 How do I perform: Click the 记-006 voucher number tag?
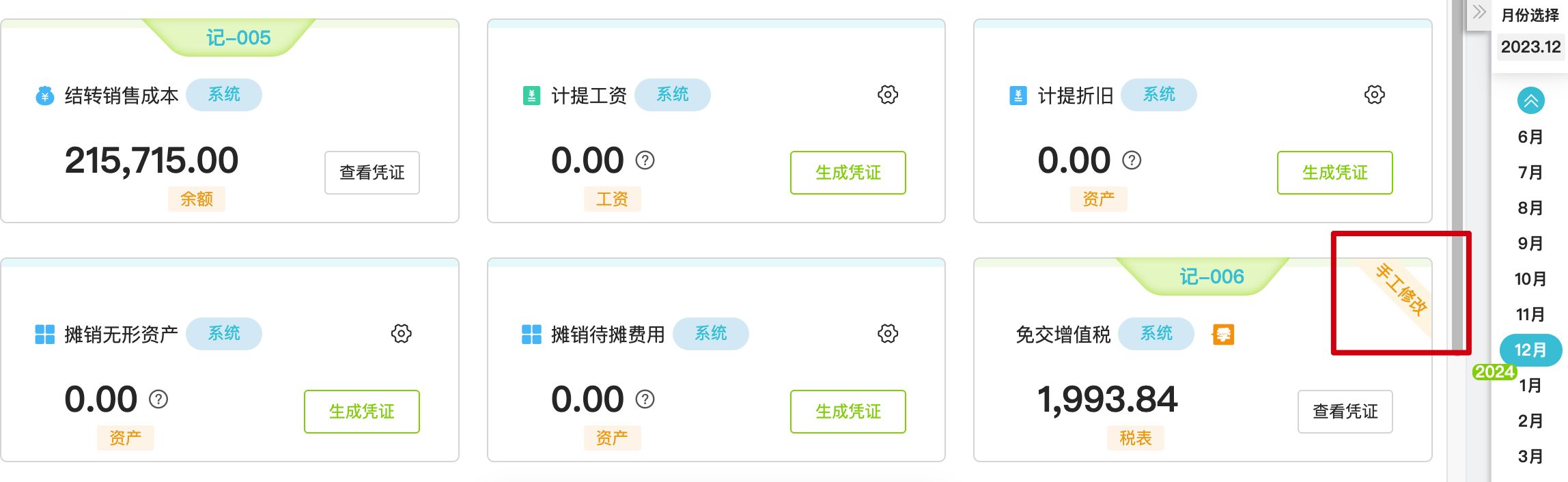(1212, 277)
